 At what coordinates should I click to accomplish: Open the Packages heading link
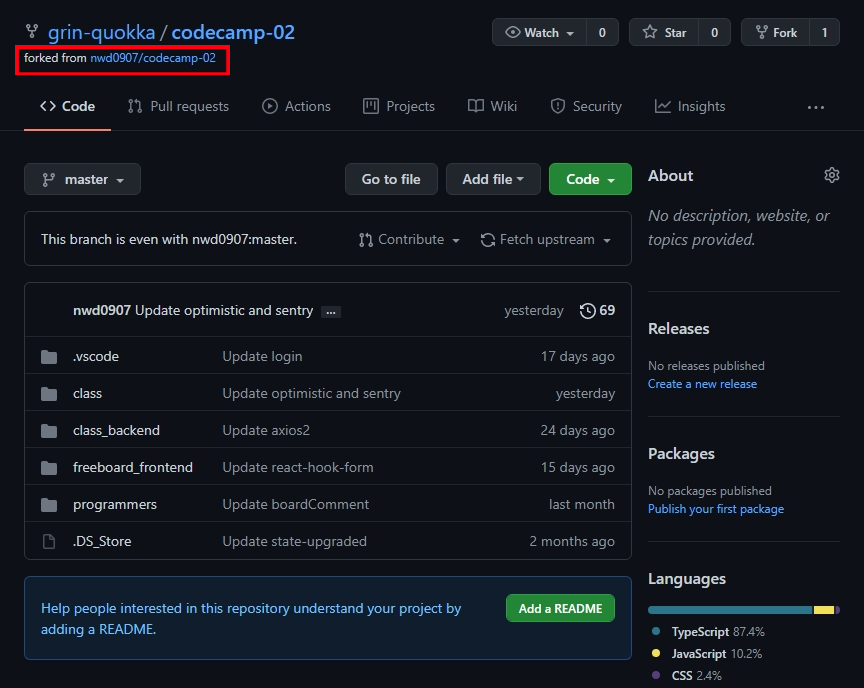click(x=682, y=453)
